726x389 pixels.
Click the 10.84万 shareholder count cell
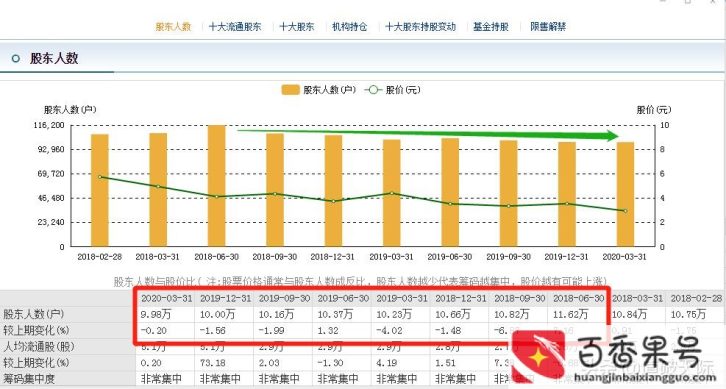630,314
